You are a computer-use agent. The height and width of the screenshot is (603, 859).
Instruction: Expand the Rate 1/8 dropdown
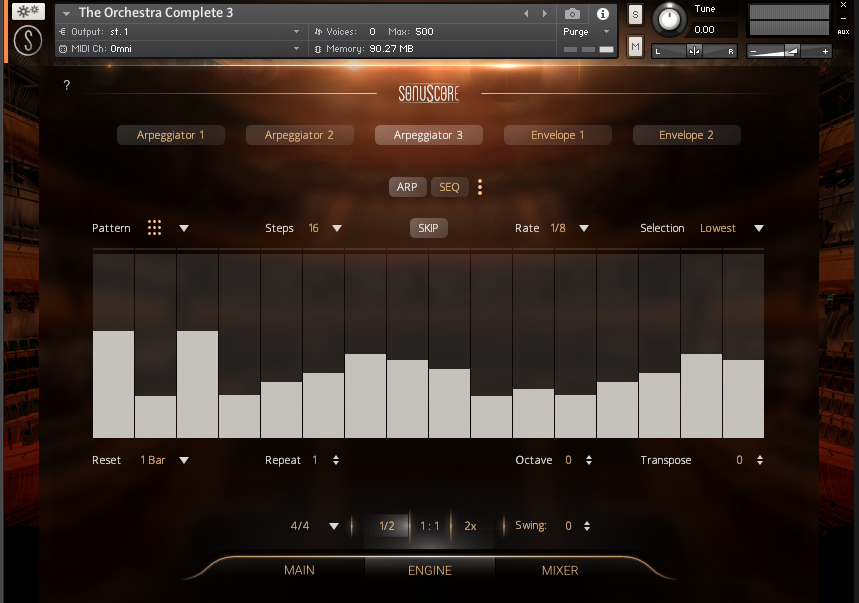[x=584, y=228]
